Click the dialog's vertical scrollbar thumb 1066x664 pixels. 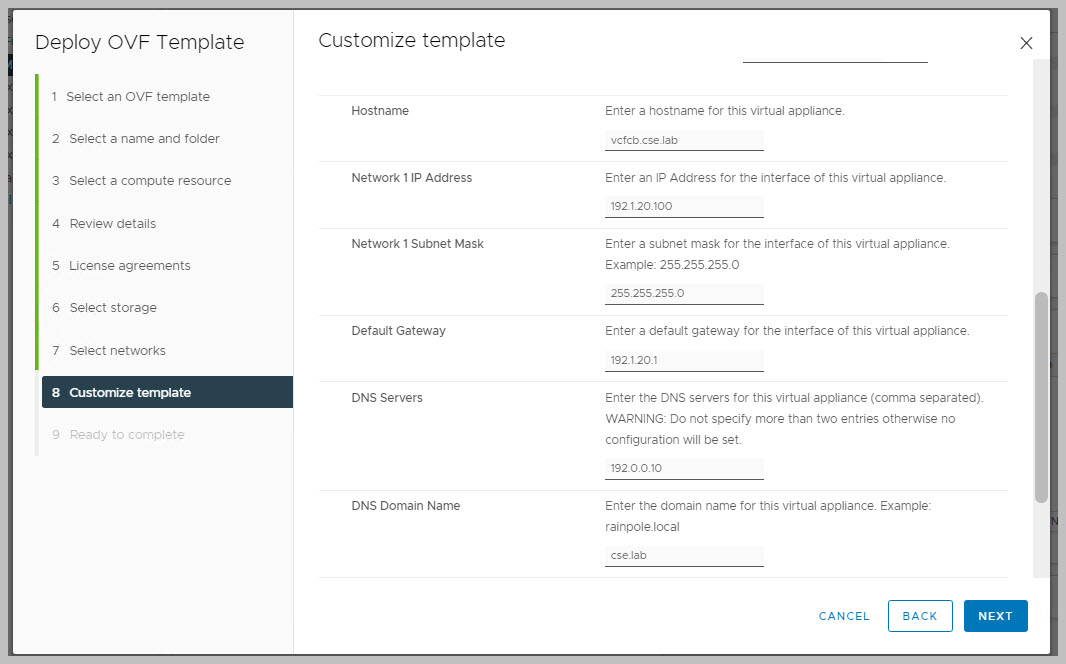(x=1041, y=397)
